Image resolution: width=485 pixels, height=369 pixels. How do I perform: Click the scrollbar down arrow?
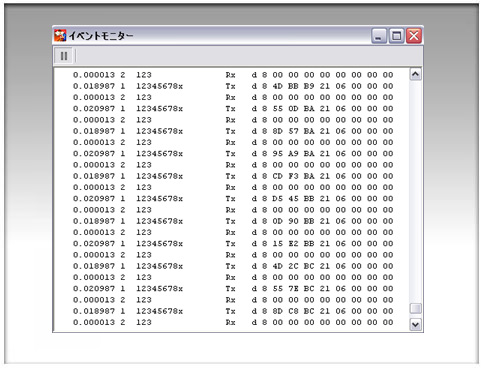click(x=415, y=324)
